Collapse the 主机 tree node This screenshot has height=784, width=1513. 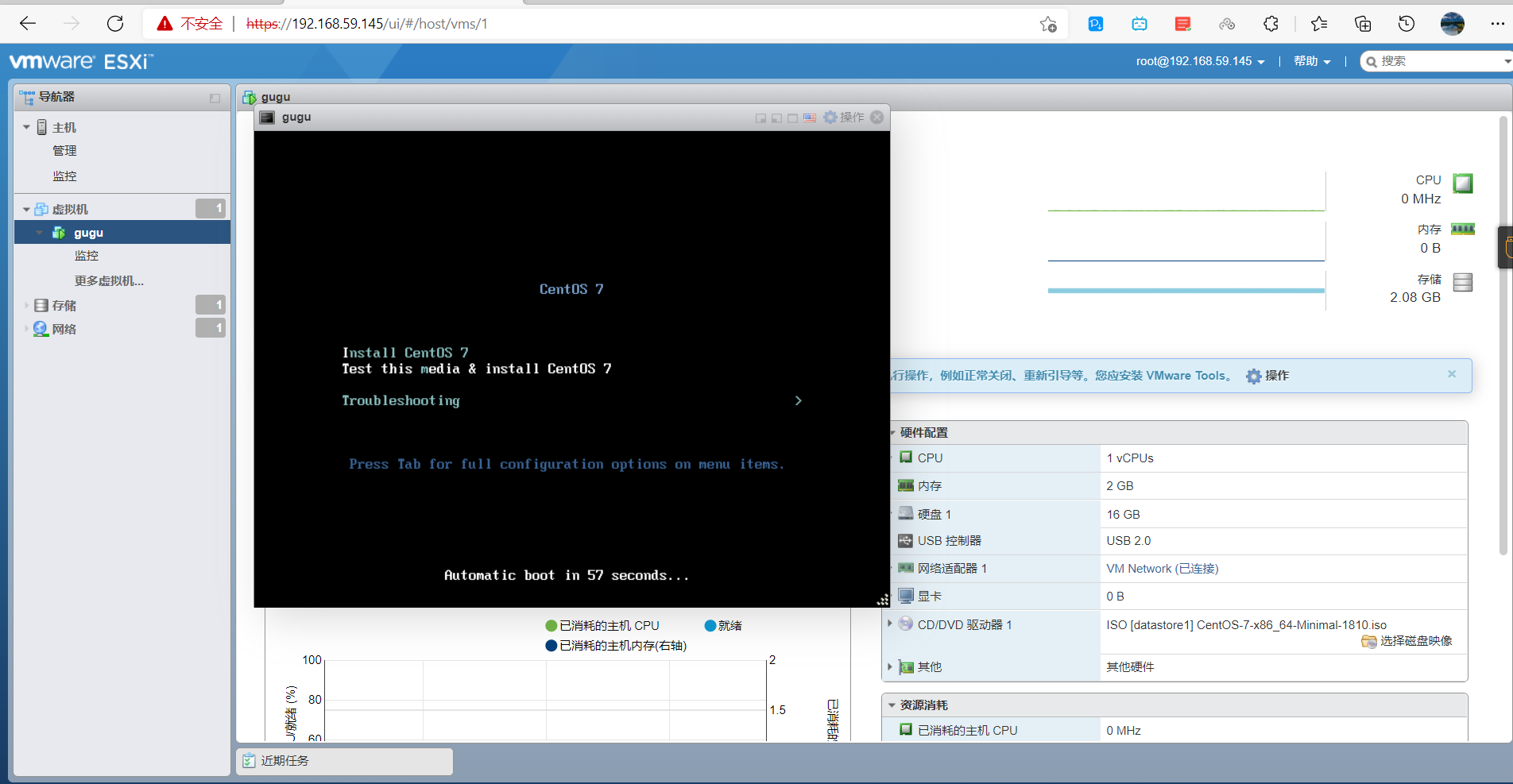tap(26, 127)
